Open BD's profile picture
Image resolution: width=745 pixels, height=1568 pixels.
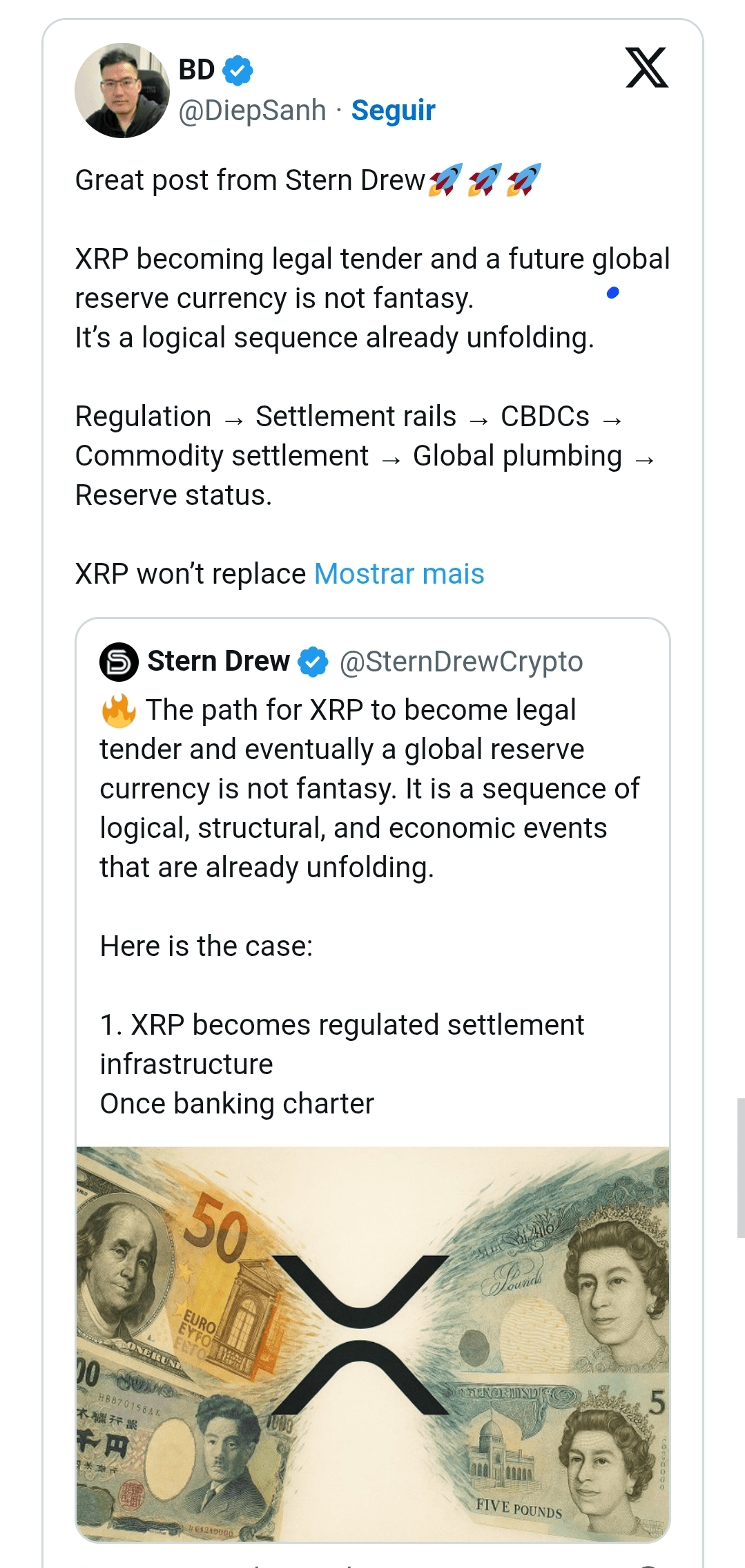point(122,90)
